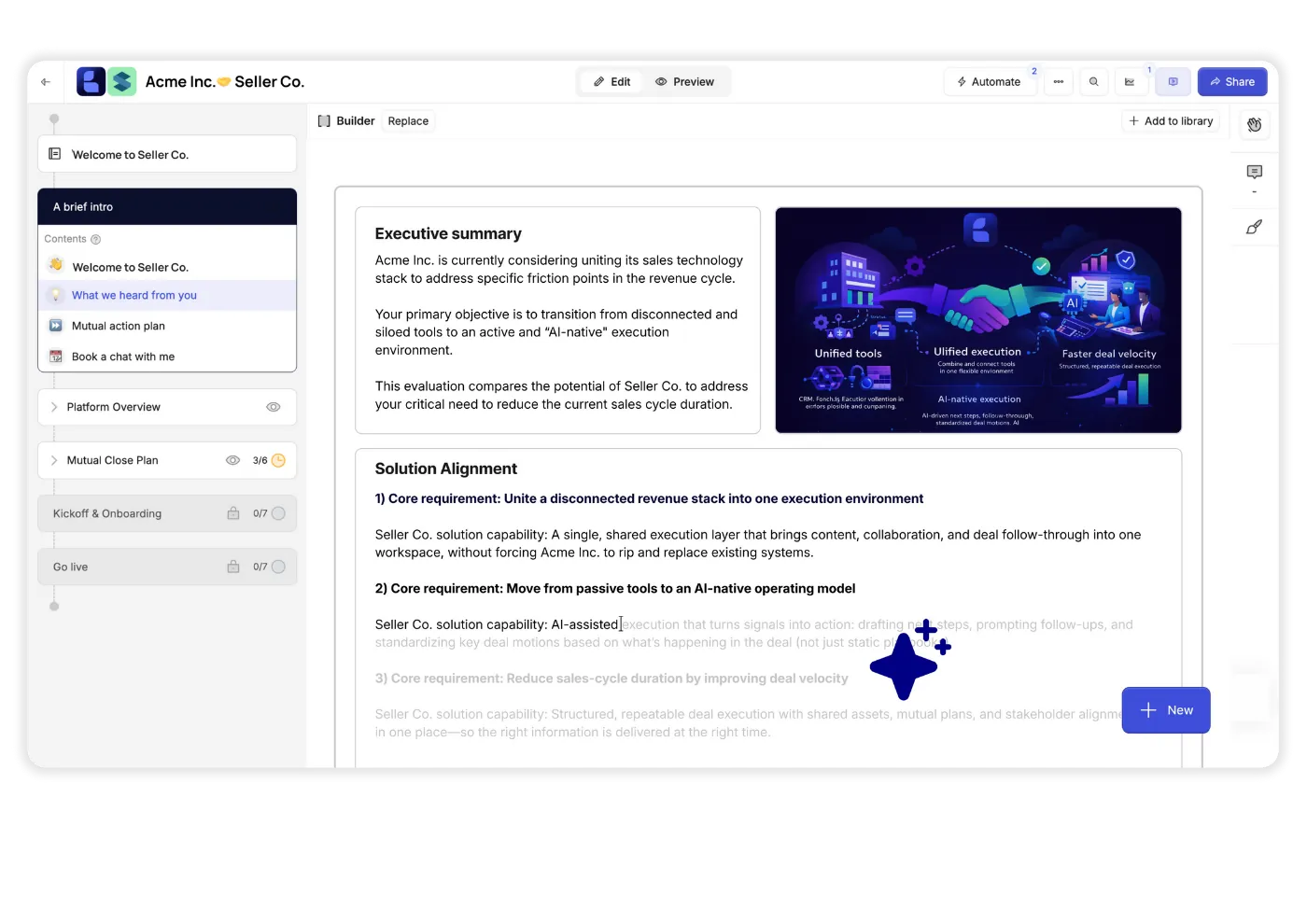Image resolution: width=1307 pixels, height=924 pixels.
Task: Click the first core requirement line
Action: (x=649, y=498)
